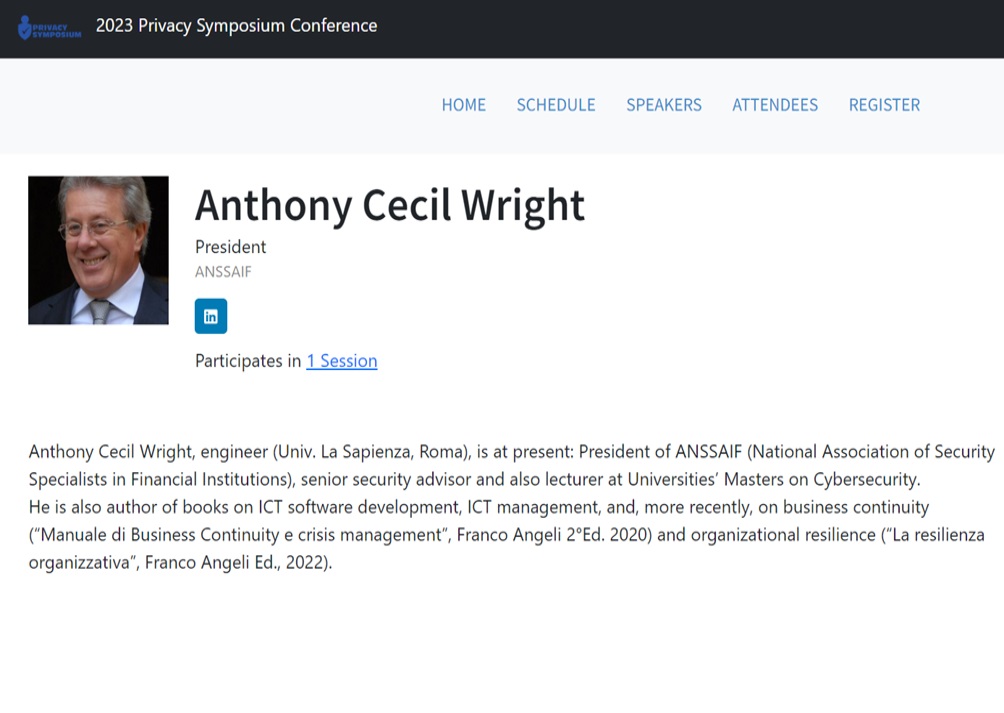The image size is (1004, 713).
Task: Go to the HOME page
Action: point(464,105)
